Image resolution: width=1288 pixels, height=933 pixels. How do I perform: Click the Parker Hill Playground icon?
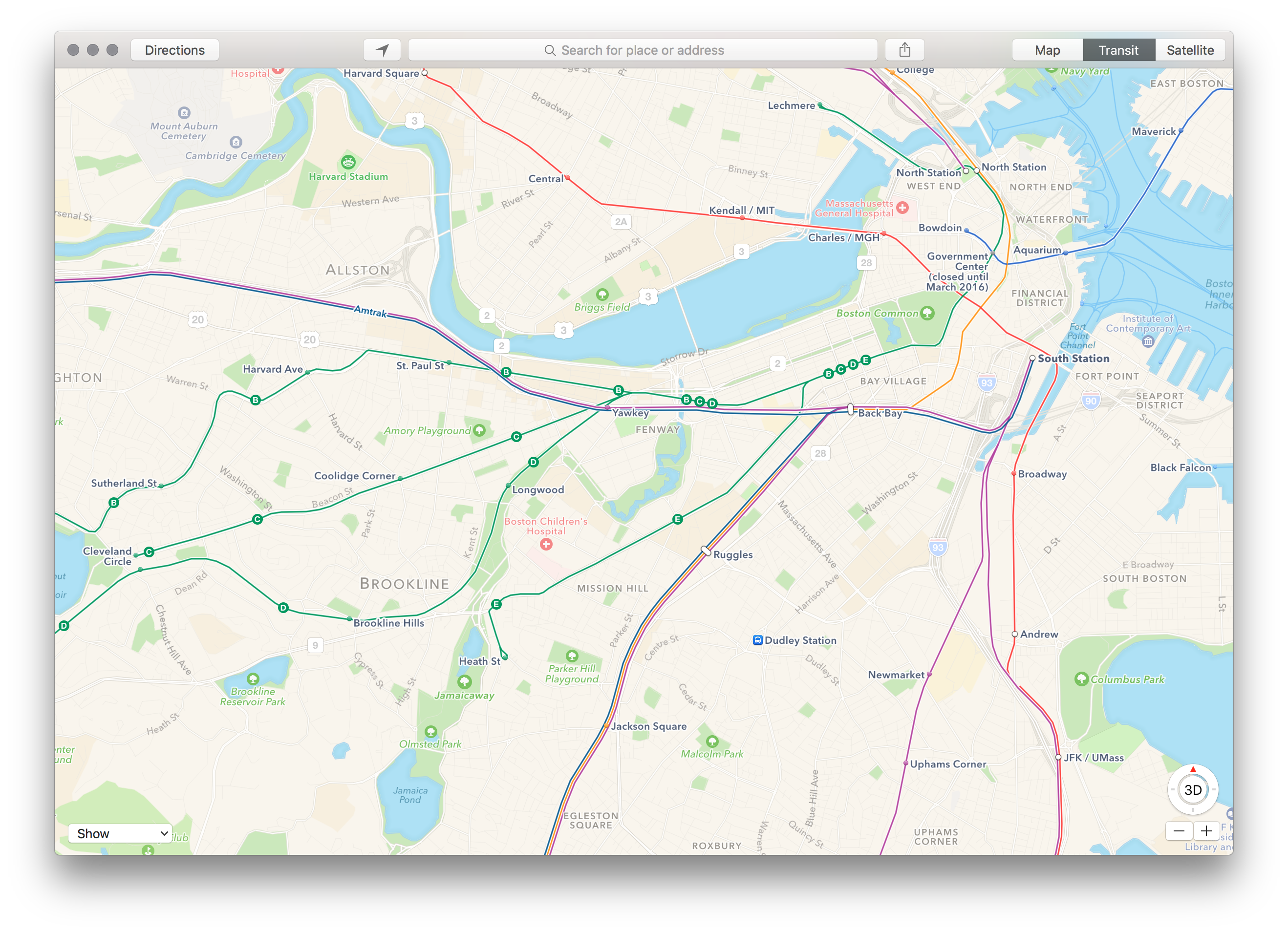coord(572,656)
